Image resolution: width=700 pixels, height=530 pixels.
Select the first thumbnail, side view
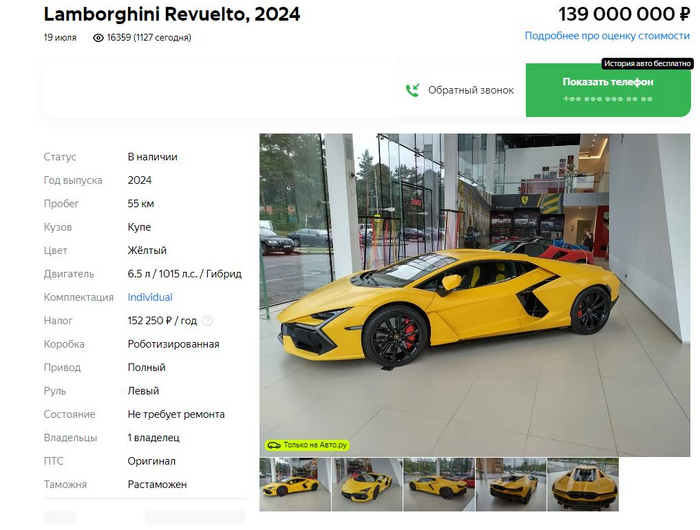tap(295, 484)
